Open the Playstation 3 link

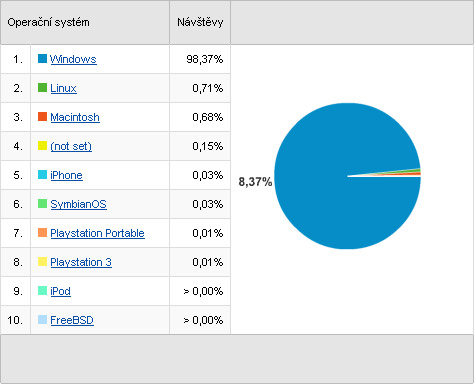click(x=81, y=262)
